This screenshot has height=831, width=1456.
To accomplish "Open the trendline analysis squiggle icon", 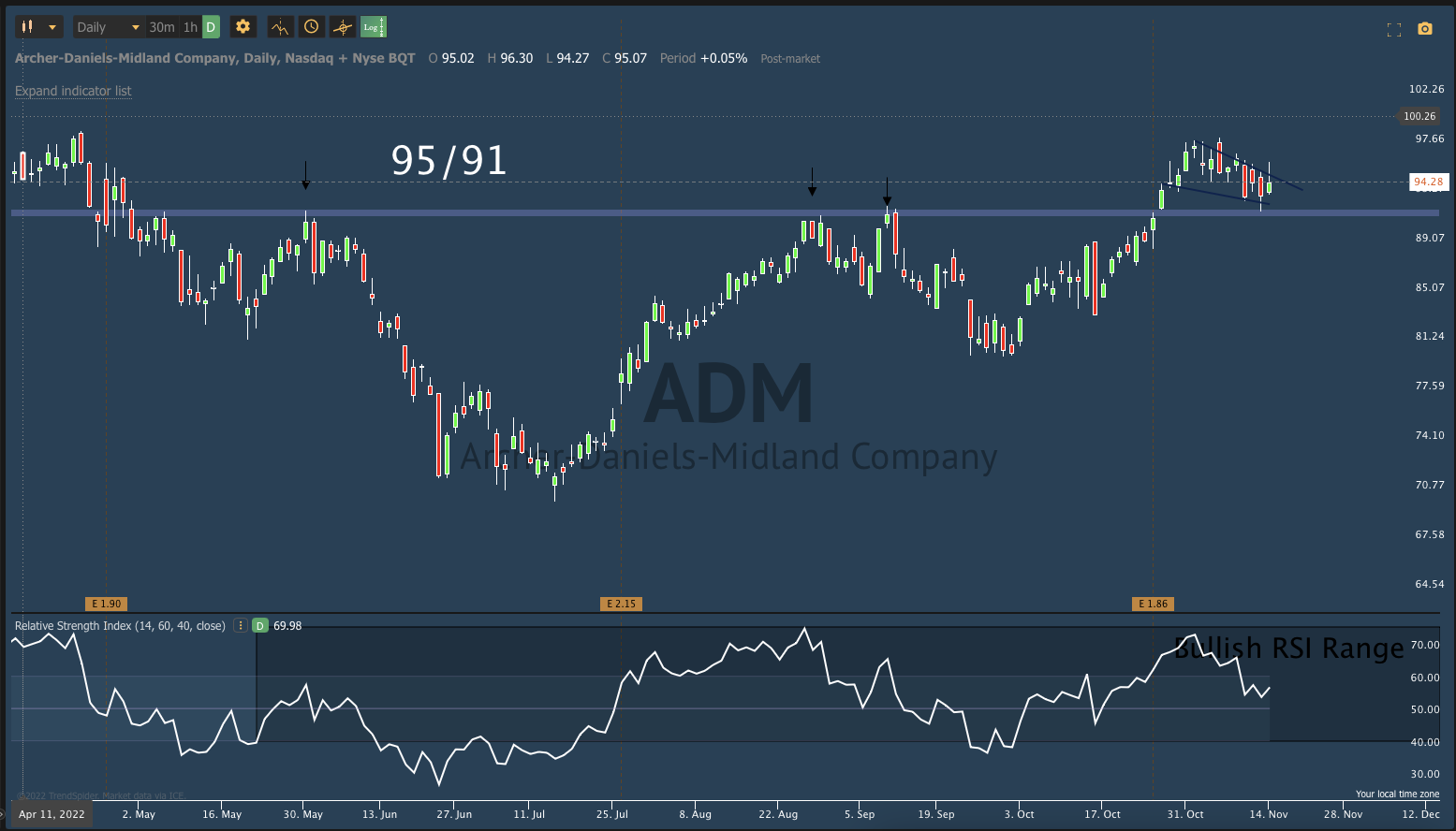I will point(280,26).
